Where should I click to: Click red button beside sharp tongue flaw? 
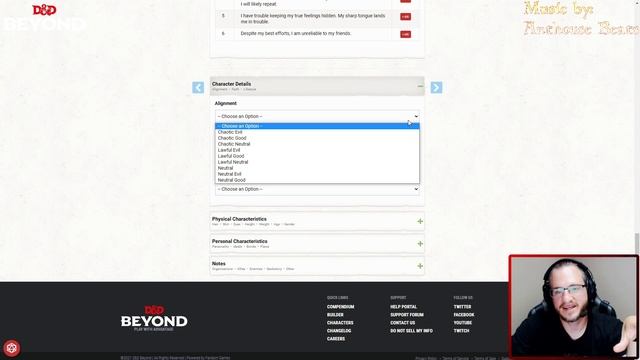coord(405,17)
